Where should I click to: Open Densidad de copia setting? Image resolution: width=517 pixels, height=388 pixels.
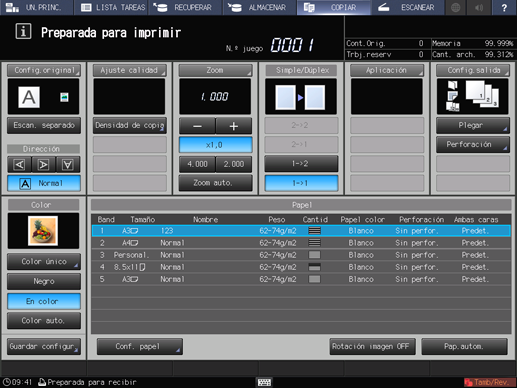129,125
